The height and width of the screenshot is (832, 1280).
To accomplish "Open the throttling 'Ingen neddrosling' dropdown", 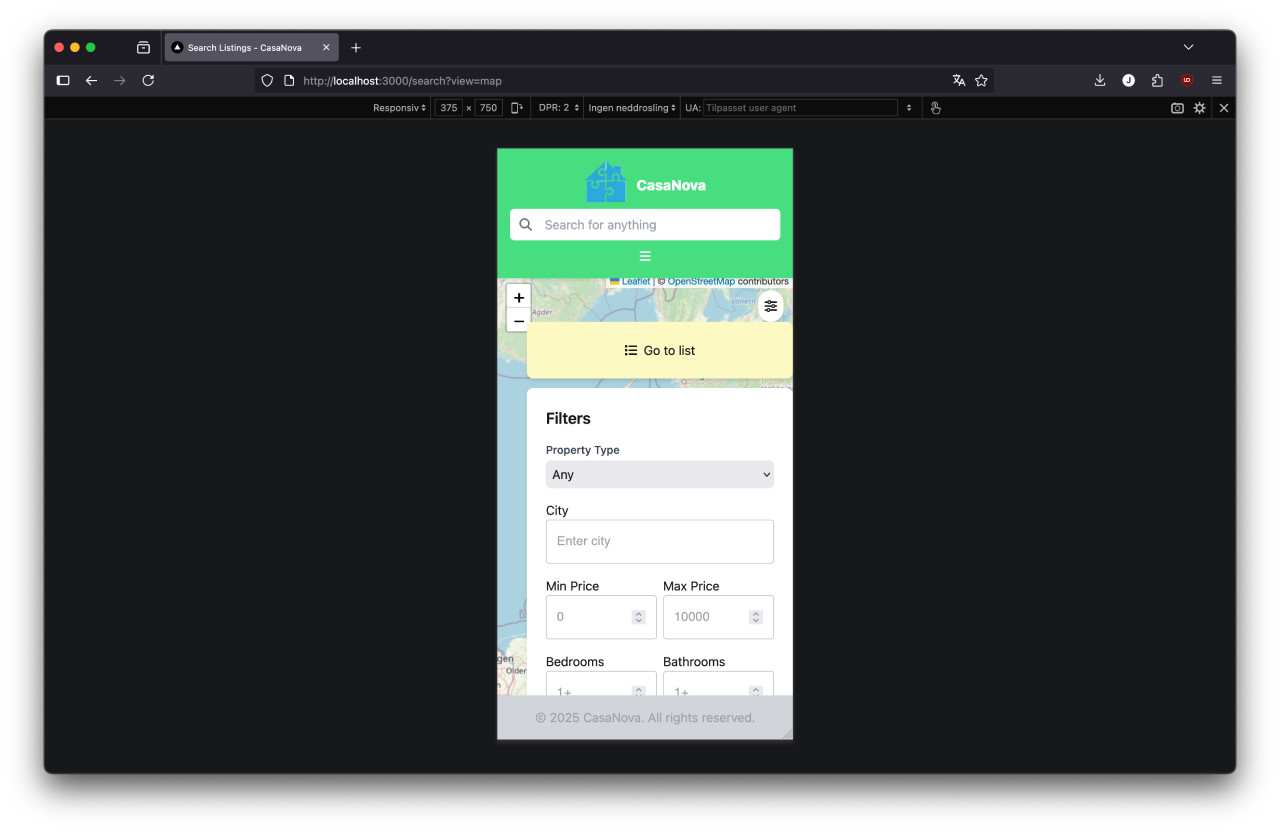I will (631, 108).
